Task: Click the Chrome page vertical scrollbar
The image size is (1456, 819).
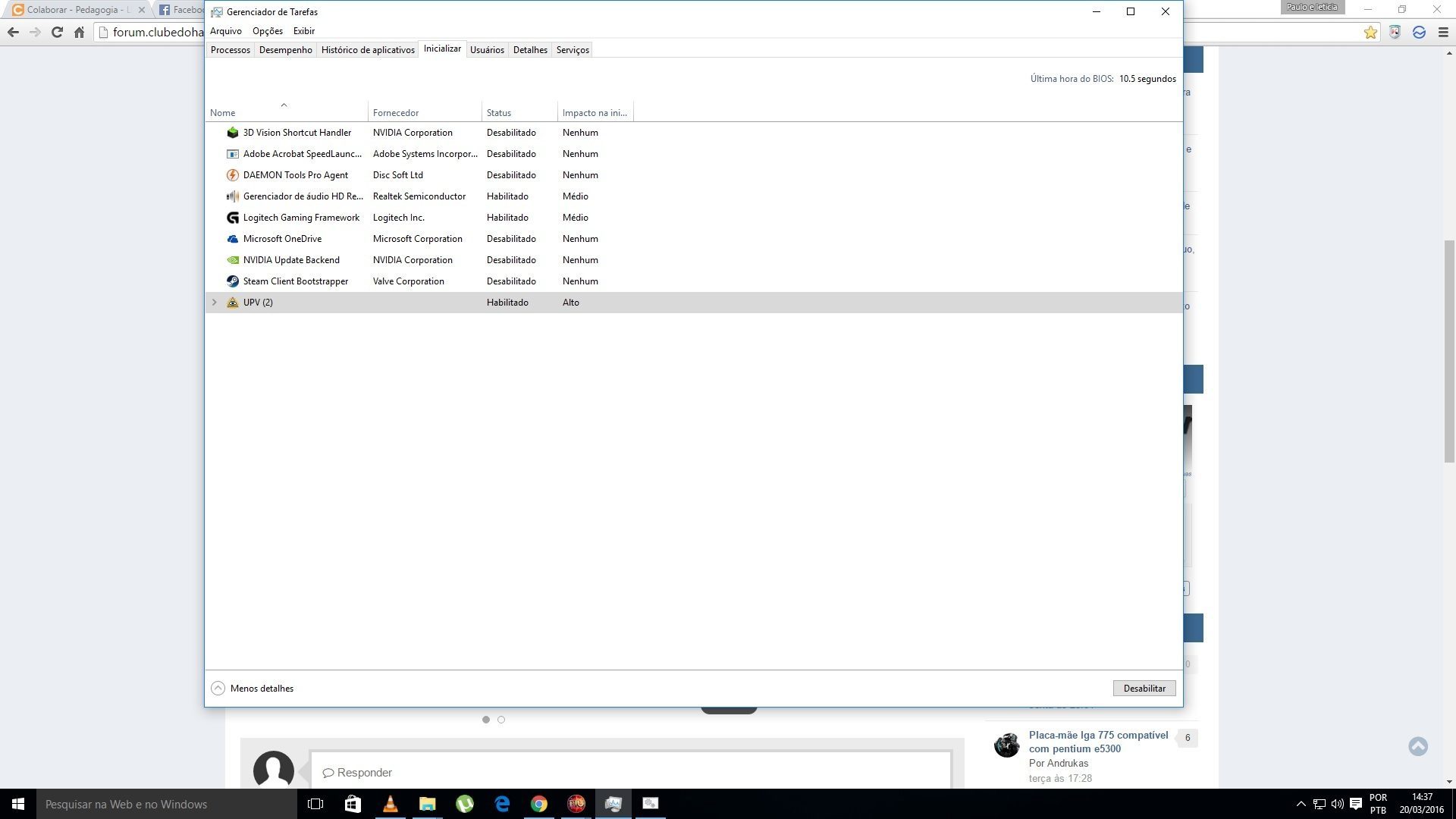Action: pos(1449,351)
